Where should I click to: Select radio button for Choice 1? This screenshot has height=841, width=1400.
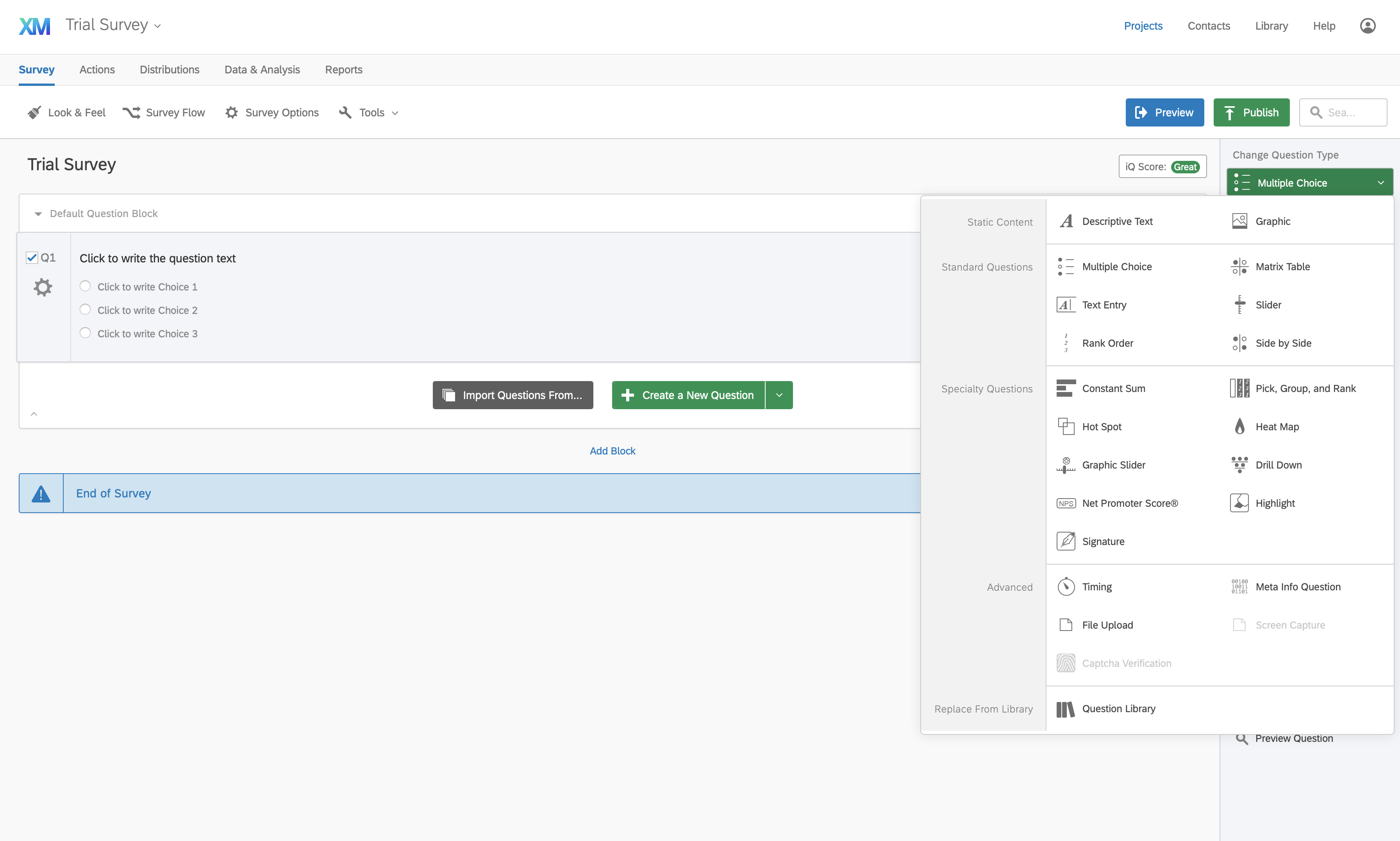coord(85,286)
